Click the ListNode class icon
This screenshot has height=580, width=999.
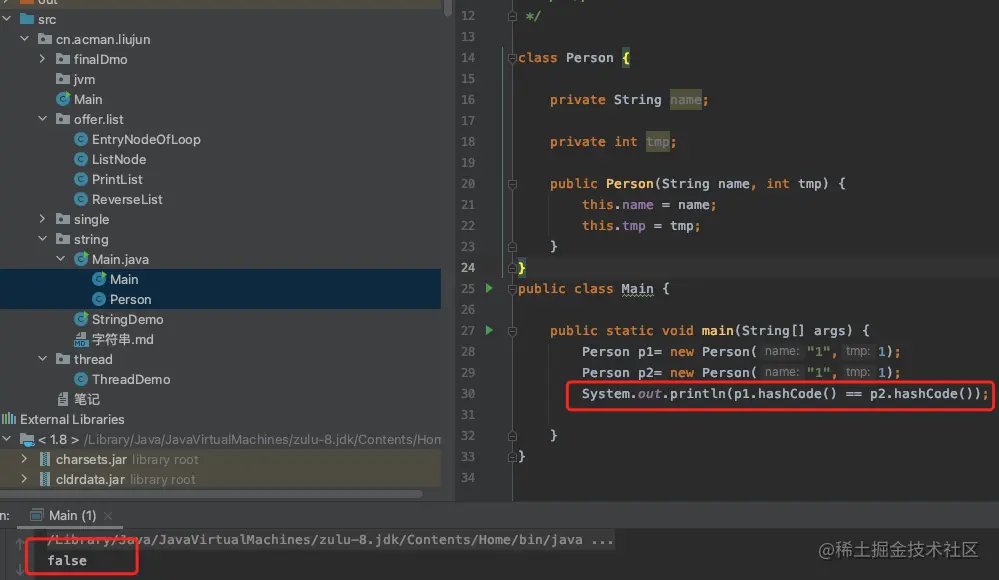[x=81, y=159]
